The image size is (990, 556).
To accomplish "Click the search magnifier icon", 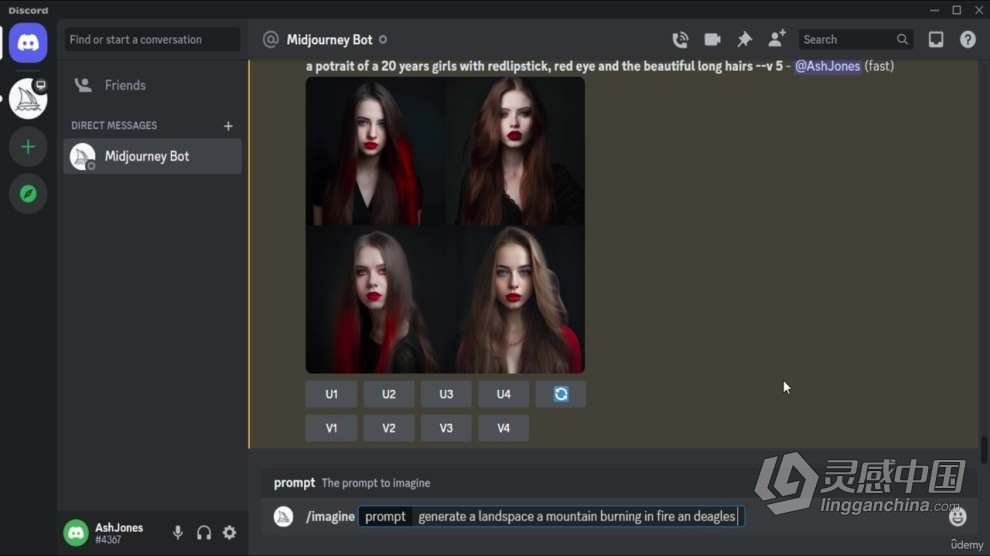I will [x=902, y=40].
